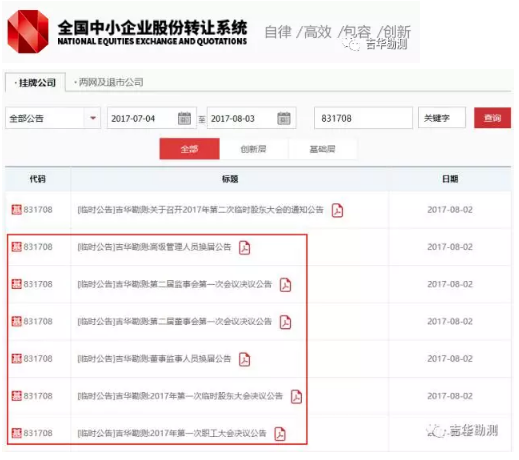Click code 831708 in 股东大会的通知公告 row
The width and height of the screenshot is (519, 460).
38,210
